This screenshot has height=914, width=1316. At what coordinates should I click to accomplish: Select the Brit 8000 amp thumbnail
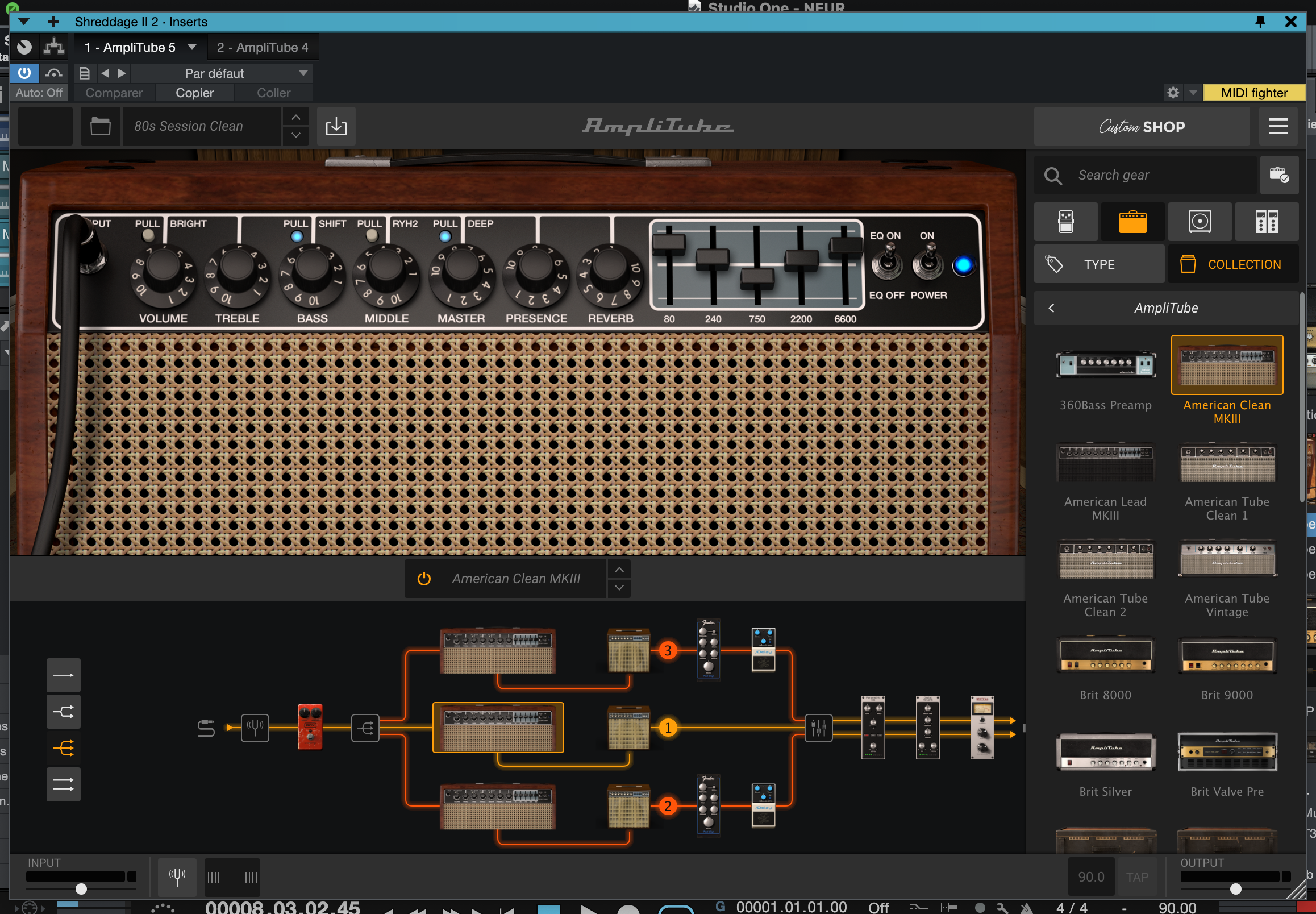click(x=1105, y=655)
